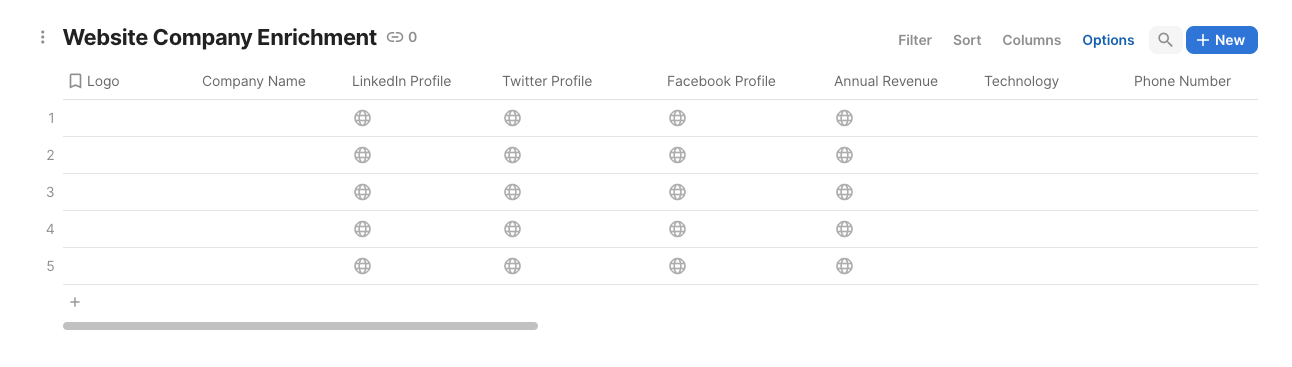This screenshot has height=367, width=1292.
Task: Open the search magnifier icon
Action: pyautogui.click(x=1165, y=40)
